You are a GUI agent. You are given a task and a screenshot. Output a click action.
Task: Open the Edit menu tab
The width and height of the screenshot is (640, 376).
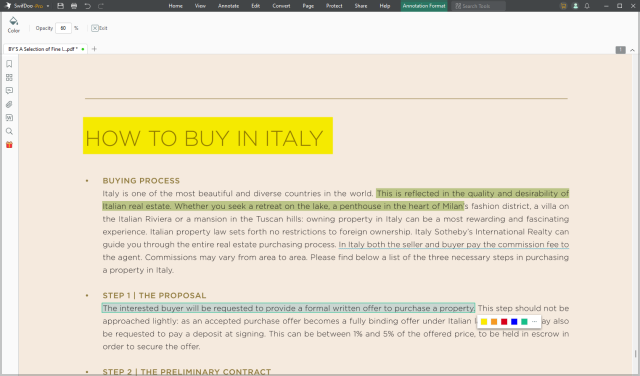point(256,6)
